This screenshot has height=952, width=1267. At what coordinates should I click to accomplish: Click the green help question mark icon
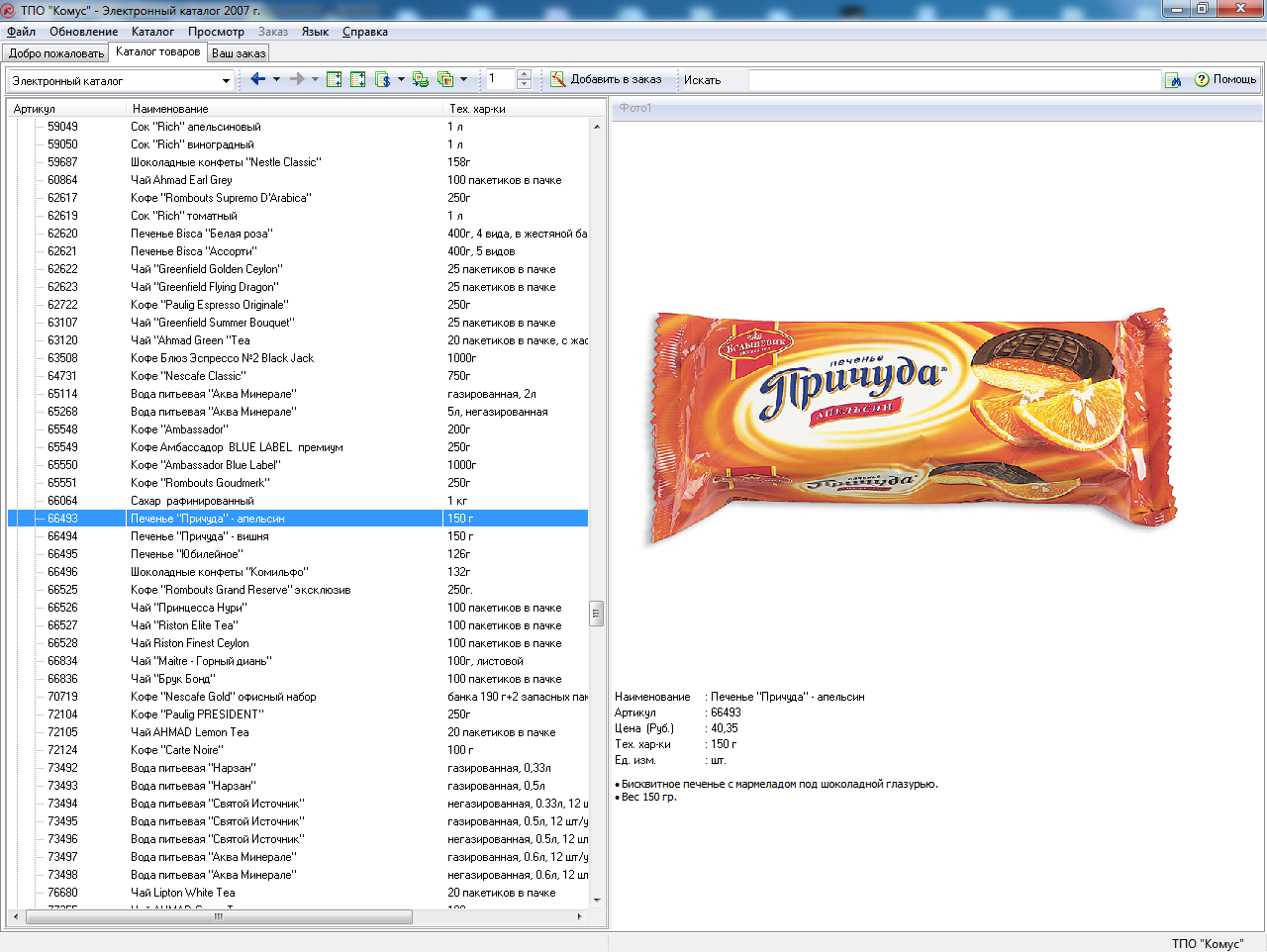point(1202,79)
